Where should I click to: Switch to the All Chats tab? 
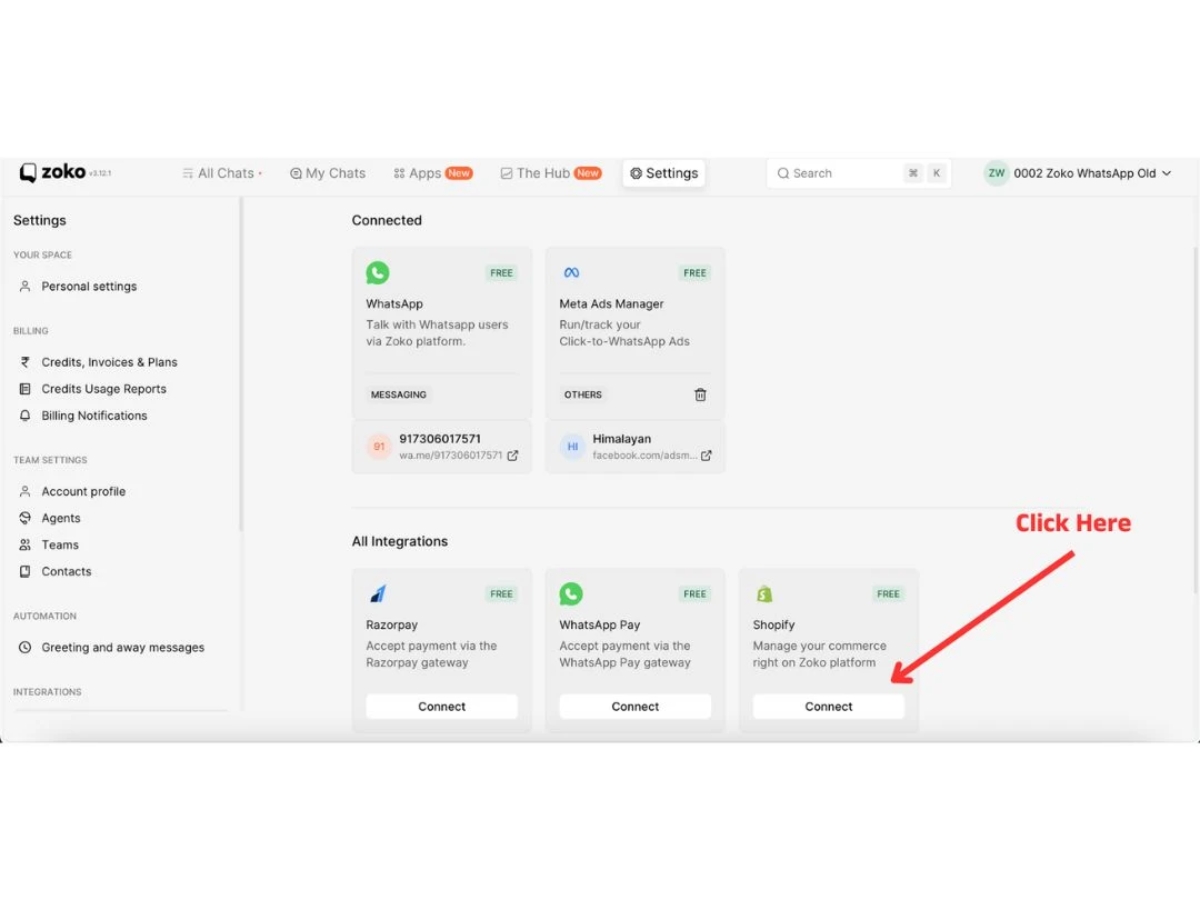pos(222,173)
